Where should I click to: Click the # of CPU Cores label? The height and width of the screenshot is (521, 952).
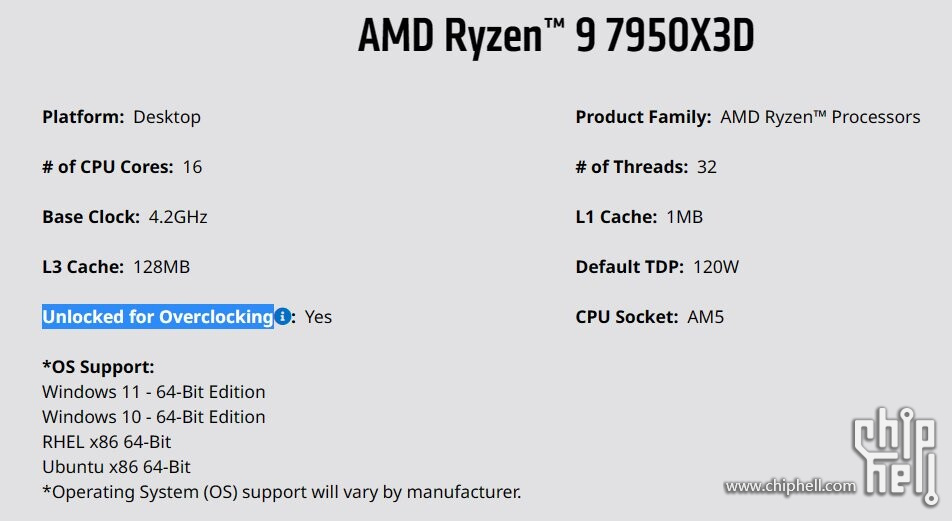(108, 167)
